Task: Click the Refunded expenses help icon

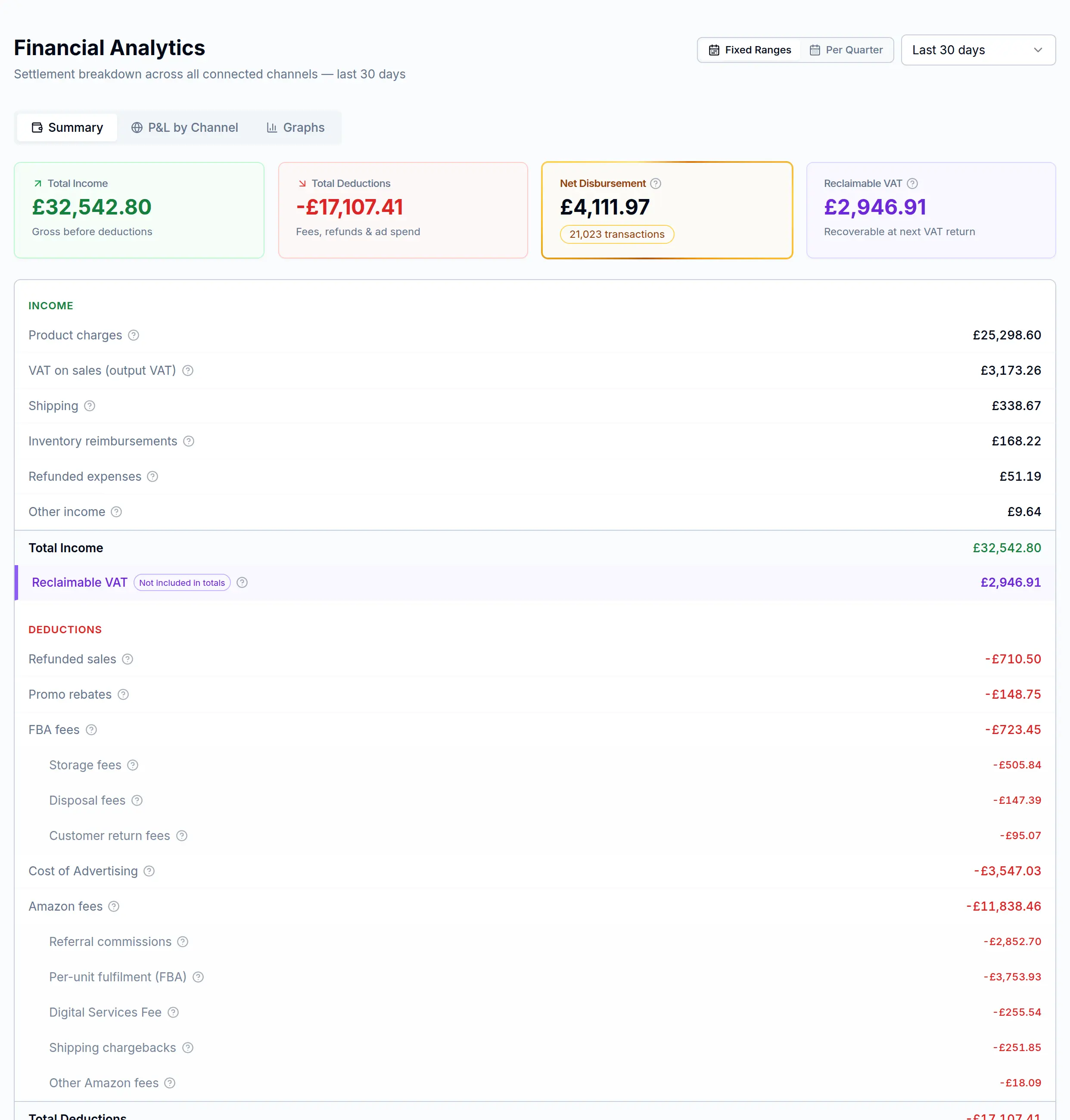Action: click(152, 477)
